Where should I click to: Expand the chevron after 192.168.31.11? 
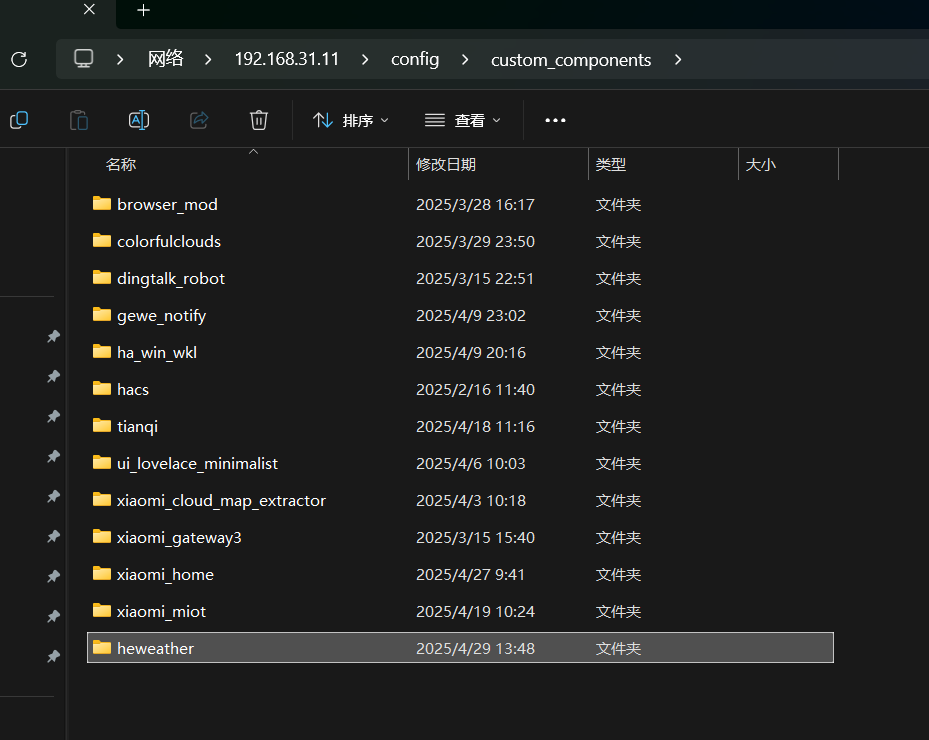pyautogui.click(x=365, y=59)
